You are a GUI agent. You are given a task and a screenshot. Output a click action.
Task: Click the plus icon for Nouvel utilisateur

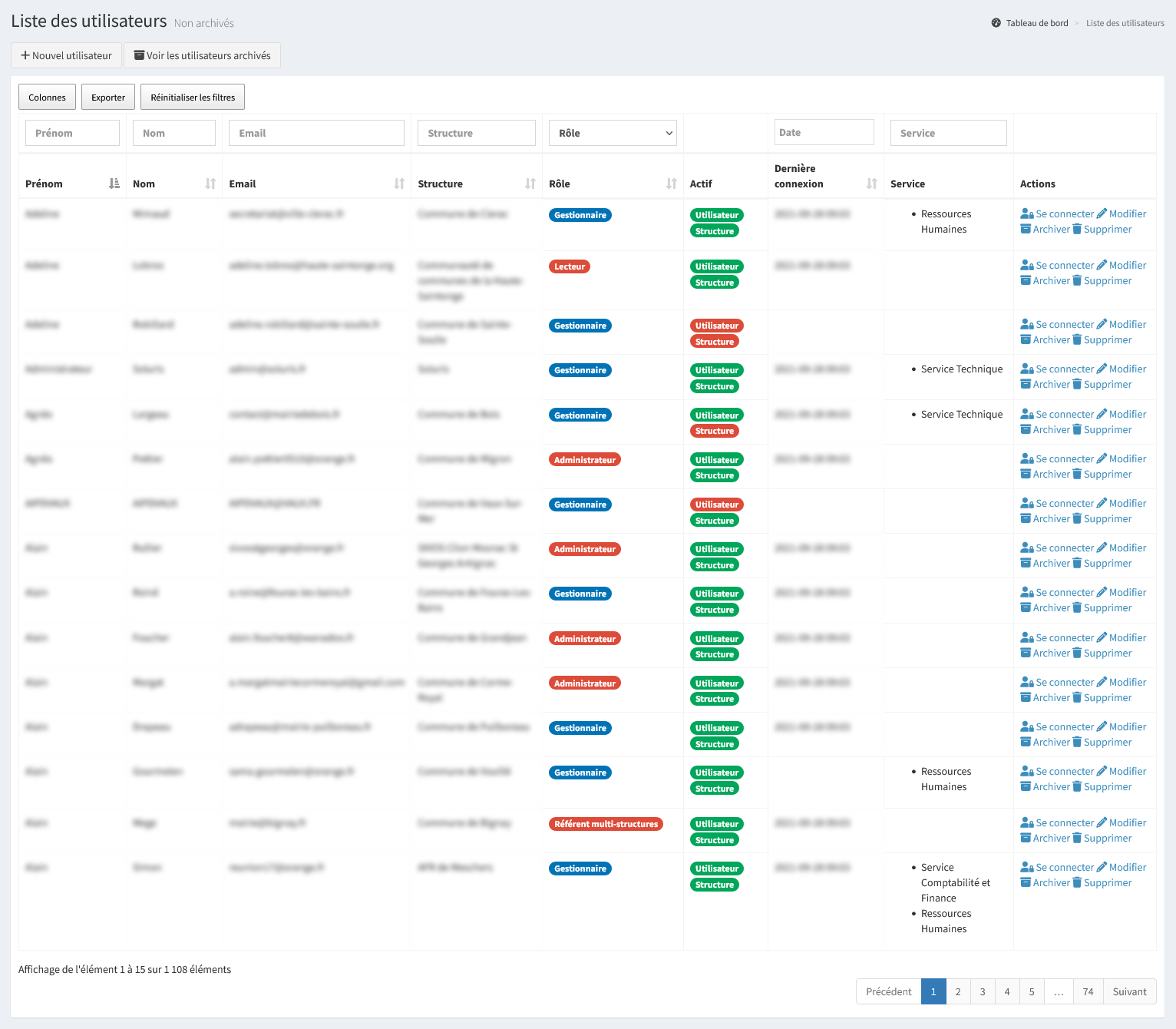25,55
